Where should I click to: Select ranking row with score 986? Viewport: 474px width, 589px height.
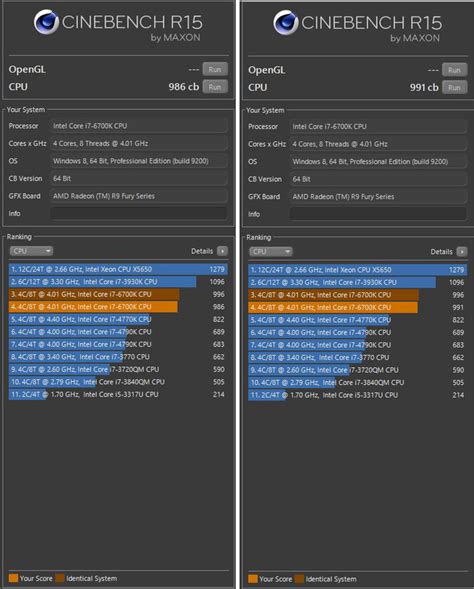[x=118, y=307]
